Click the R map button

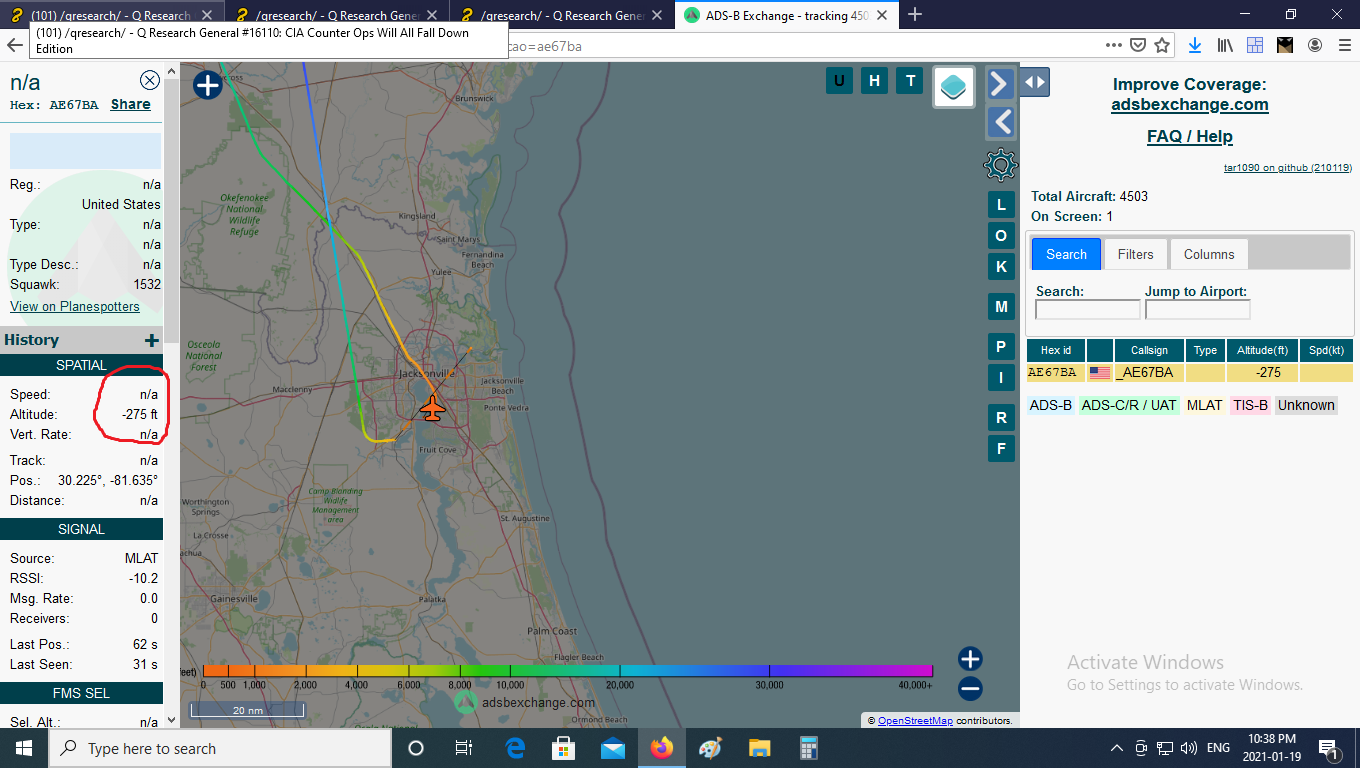pos(1001,417)
